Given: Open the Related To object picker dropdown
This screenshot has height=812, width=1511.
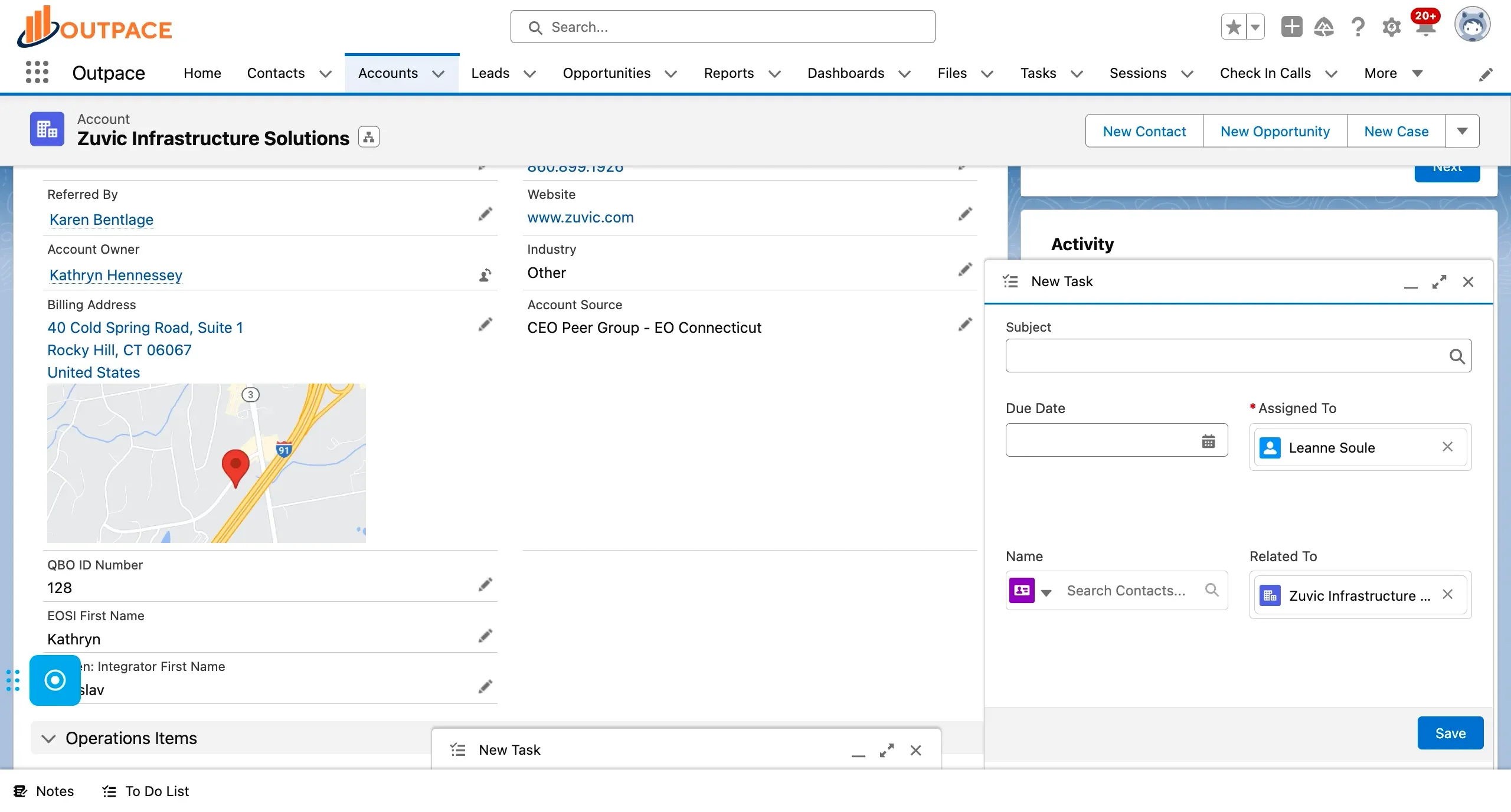Looking at the screenshot, I should click(x=1046, y=592).
